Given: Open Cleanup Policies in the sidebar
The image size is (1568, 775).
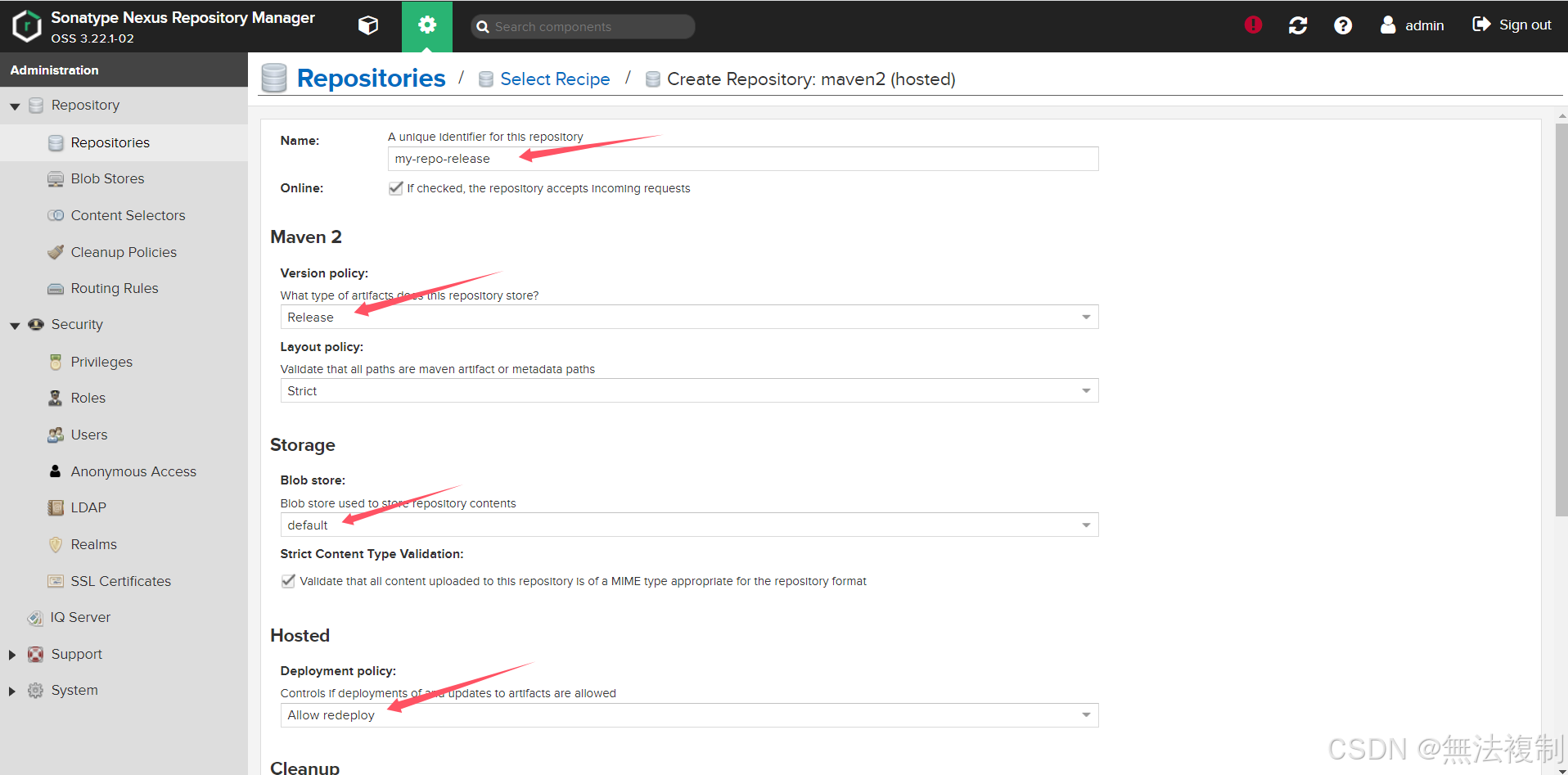Looking at the screenshot, I should [x=124, y=252].
